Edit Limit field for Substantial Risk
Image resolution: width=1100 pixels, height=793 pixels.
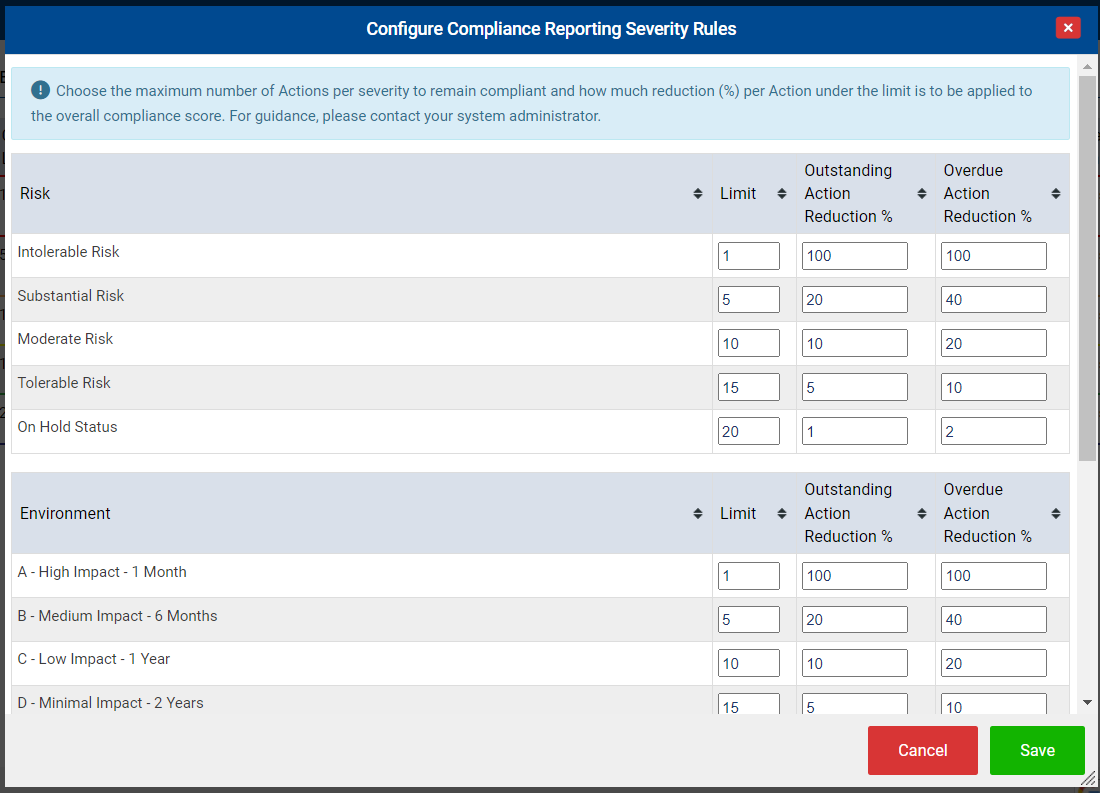(x=749, y=300)
